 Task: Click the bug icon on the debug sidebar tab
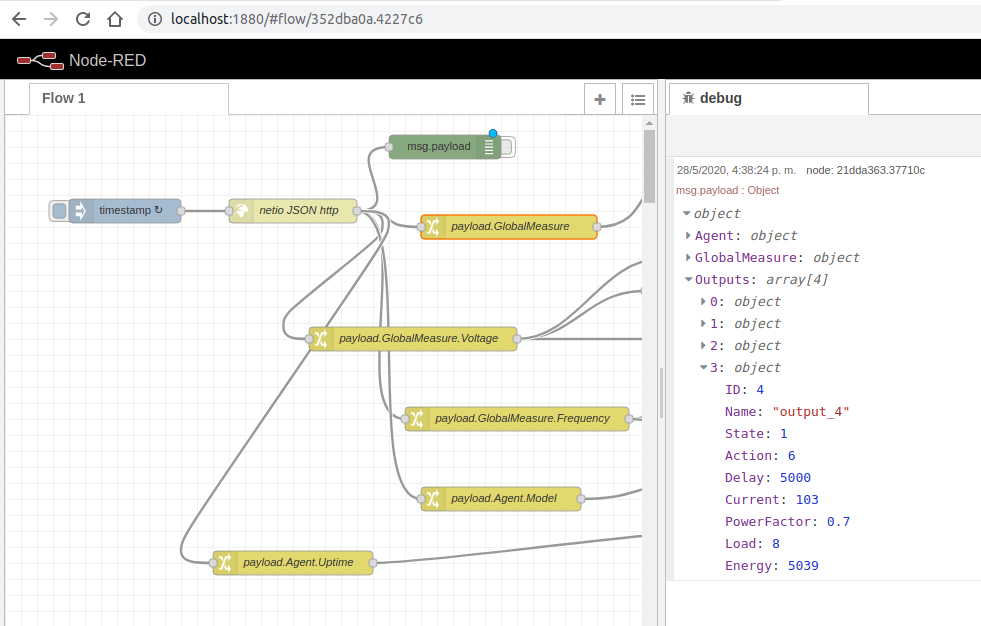690,98
